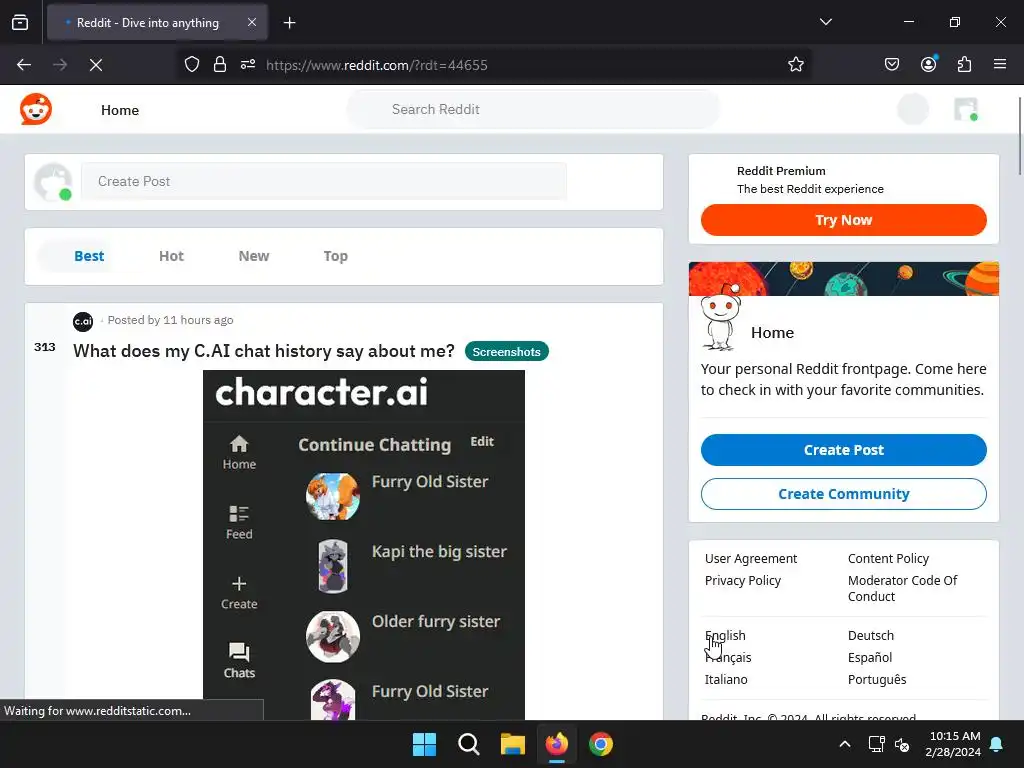Viewport: 1024px width, 768px height.
Task: Close the Reddit browser tab
Action: [252, 22]
